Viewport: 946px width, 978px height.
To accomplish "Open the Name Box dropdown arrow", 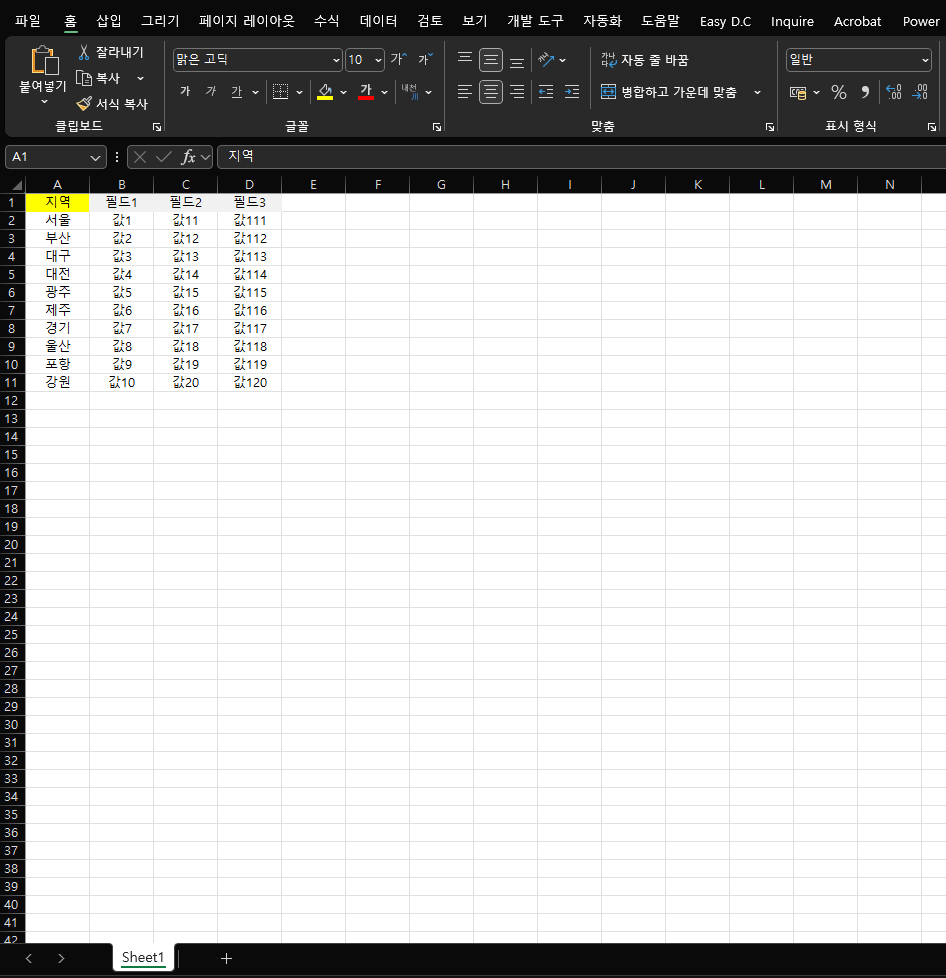I will 96,157.
